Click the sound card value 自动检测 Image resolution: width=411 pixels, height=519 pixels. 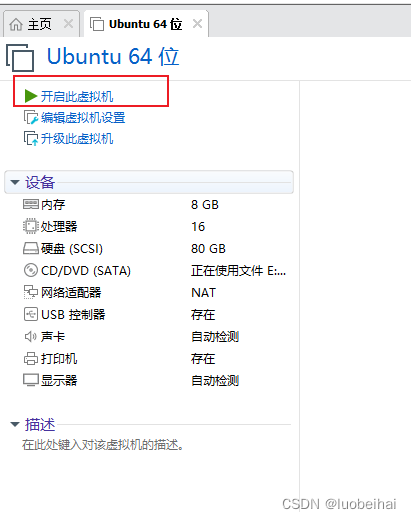click(215, 336)
